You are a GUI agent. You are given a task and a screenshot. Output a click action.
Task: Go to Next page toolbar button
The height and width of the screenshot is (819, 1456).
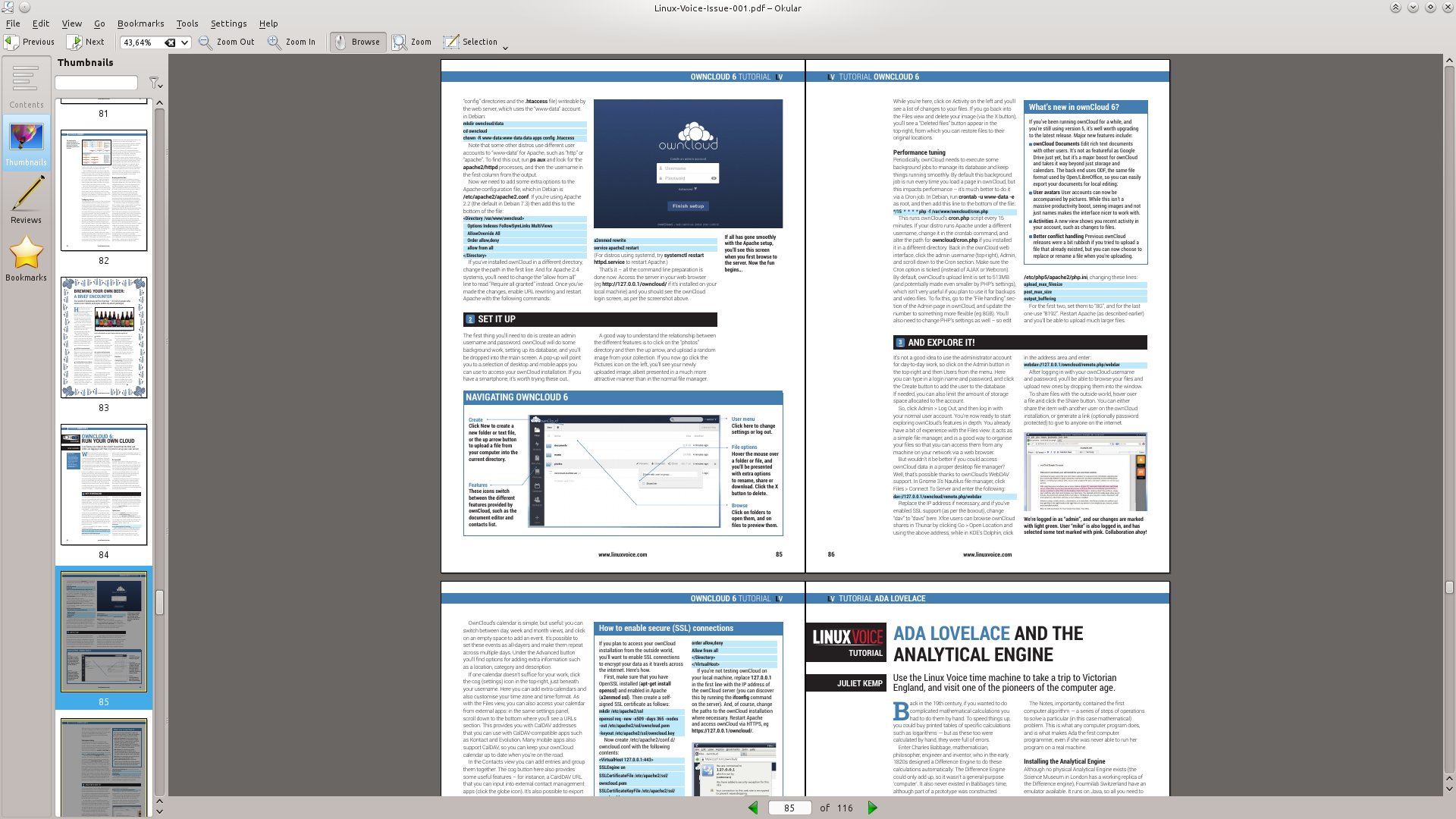click(86, 42)
